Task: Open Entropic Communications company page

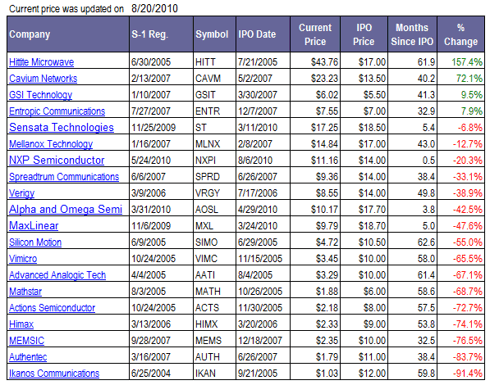Action: coord(57,111)
